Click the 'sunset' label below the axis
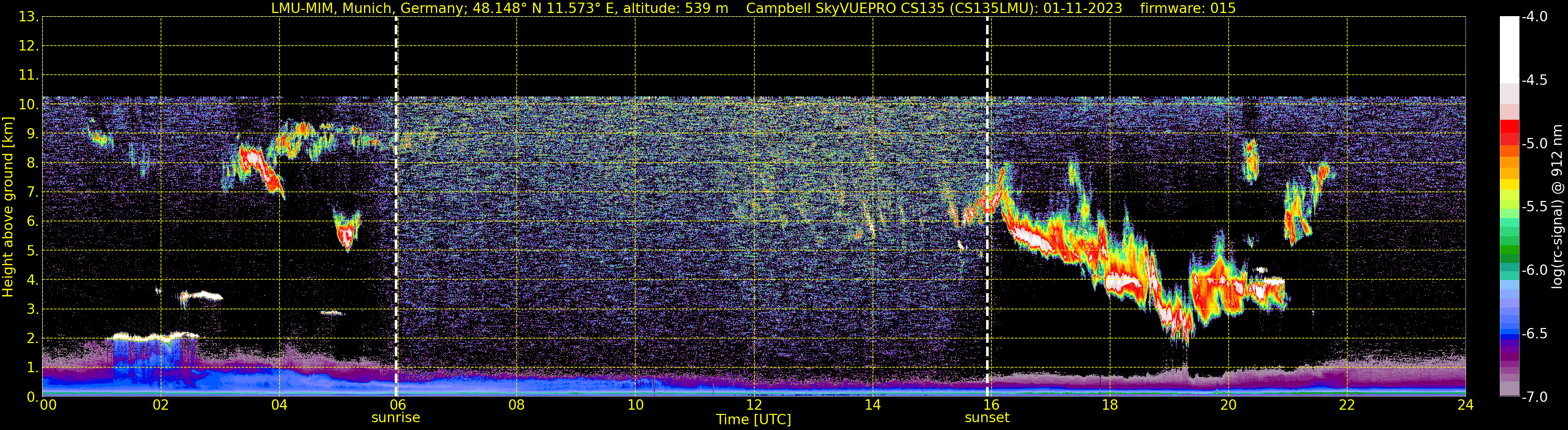Image resolution: width=1568 pixels, height=430 pixels. 987,418
